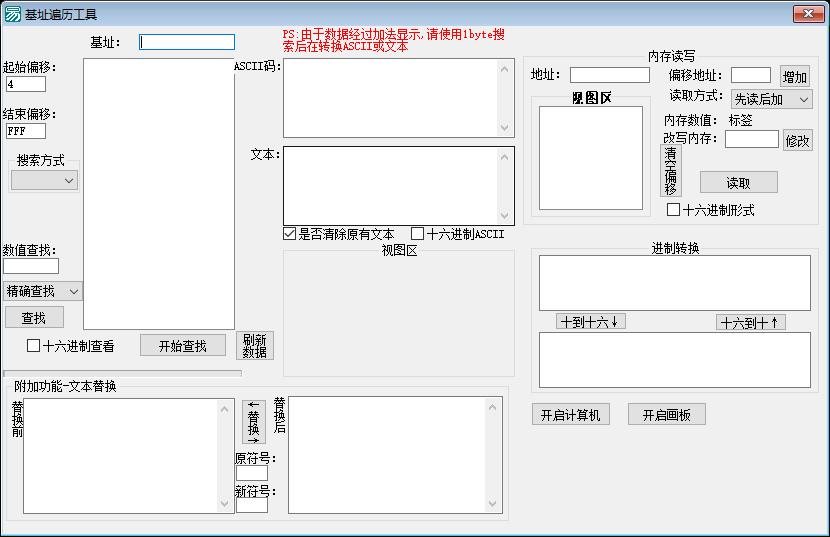Click the 改写内存 input field
The height and width of the screenshot is (537, 830).
752,139
